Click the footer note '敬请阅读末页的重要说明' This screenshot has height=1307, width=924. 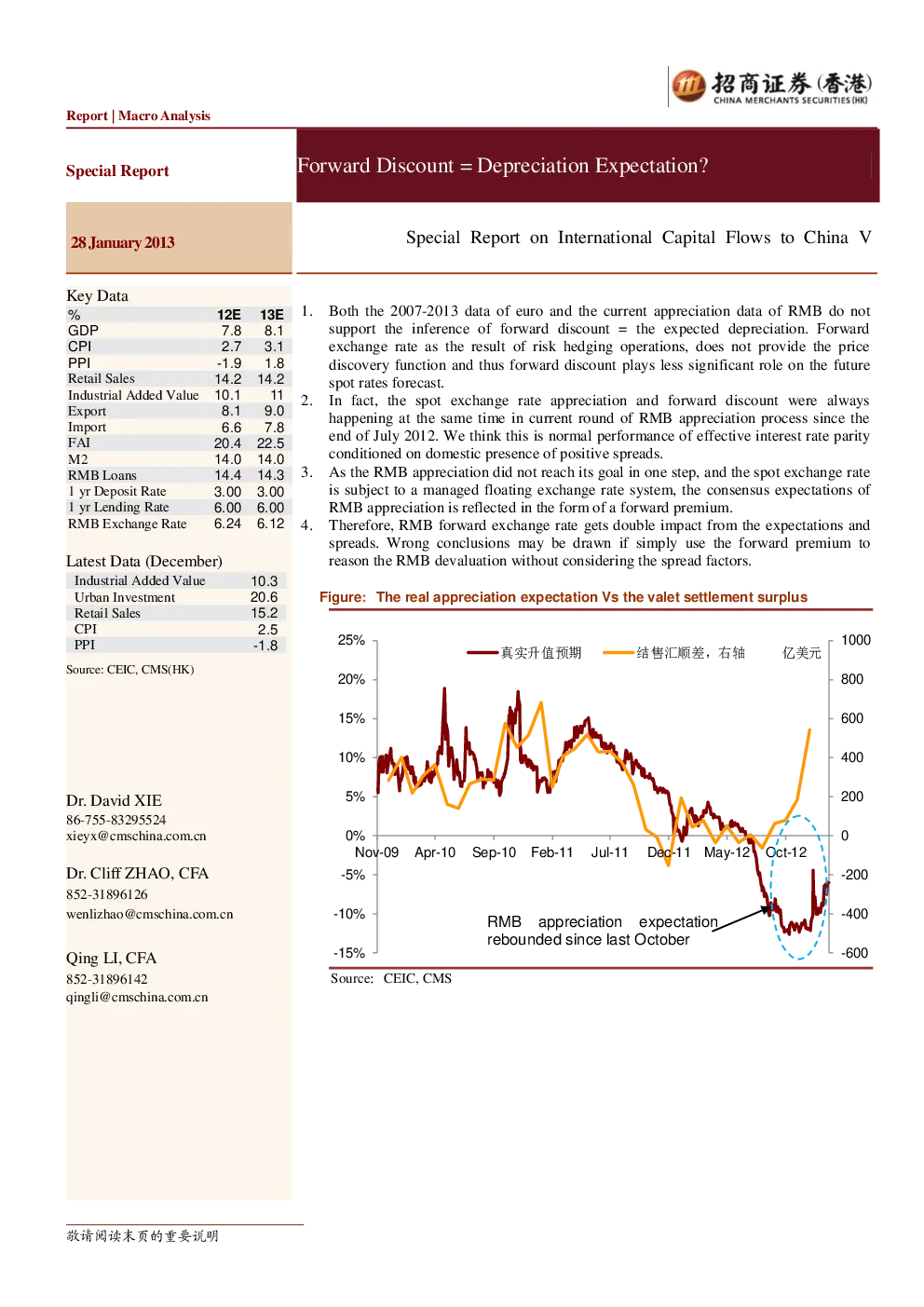click(x=143, y=1236)
